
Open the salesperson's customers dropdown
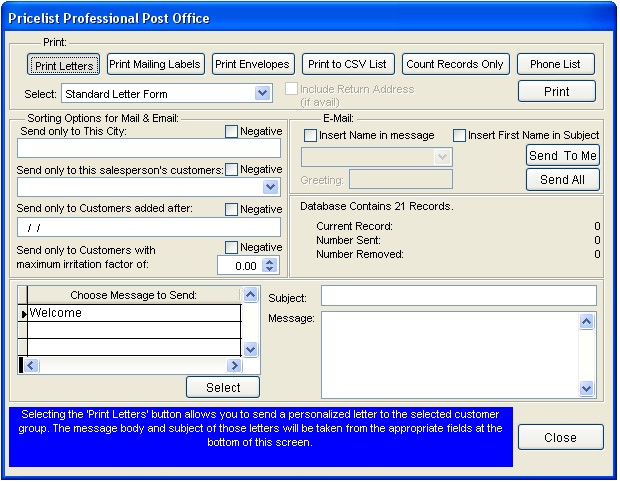270,187
